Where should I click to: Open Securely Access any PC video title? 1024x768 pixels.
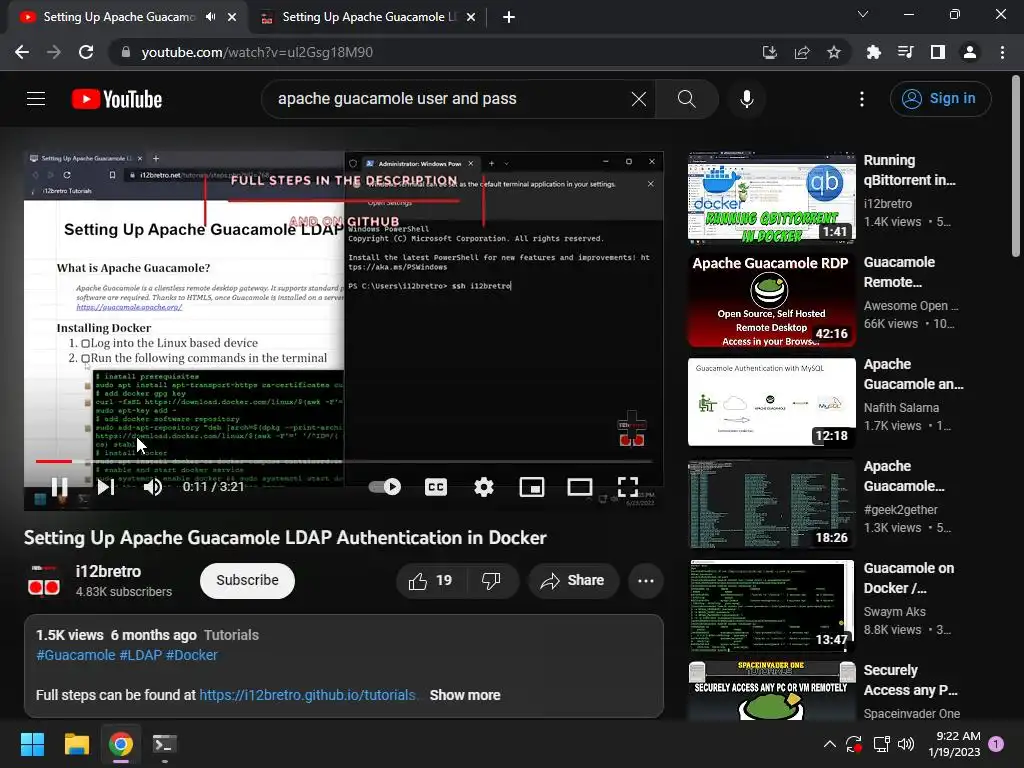pyautogui.click(x=910, y=680)
